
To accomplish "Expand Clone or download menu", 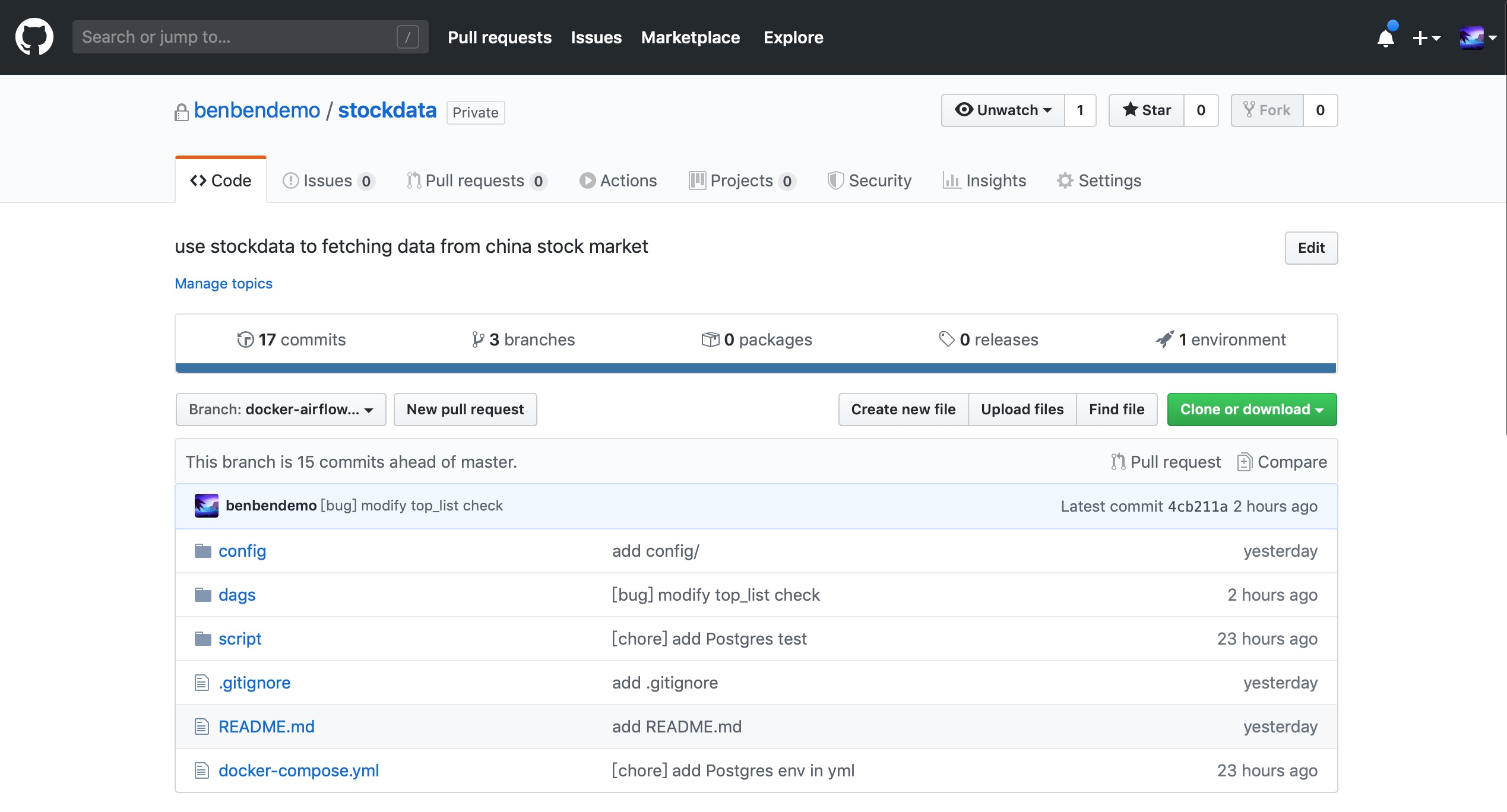I will point(1252,410).
